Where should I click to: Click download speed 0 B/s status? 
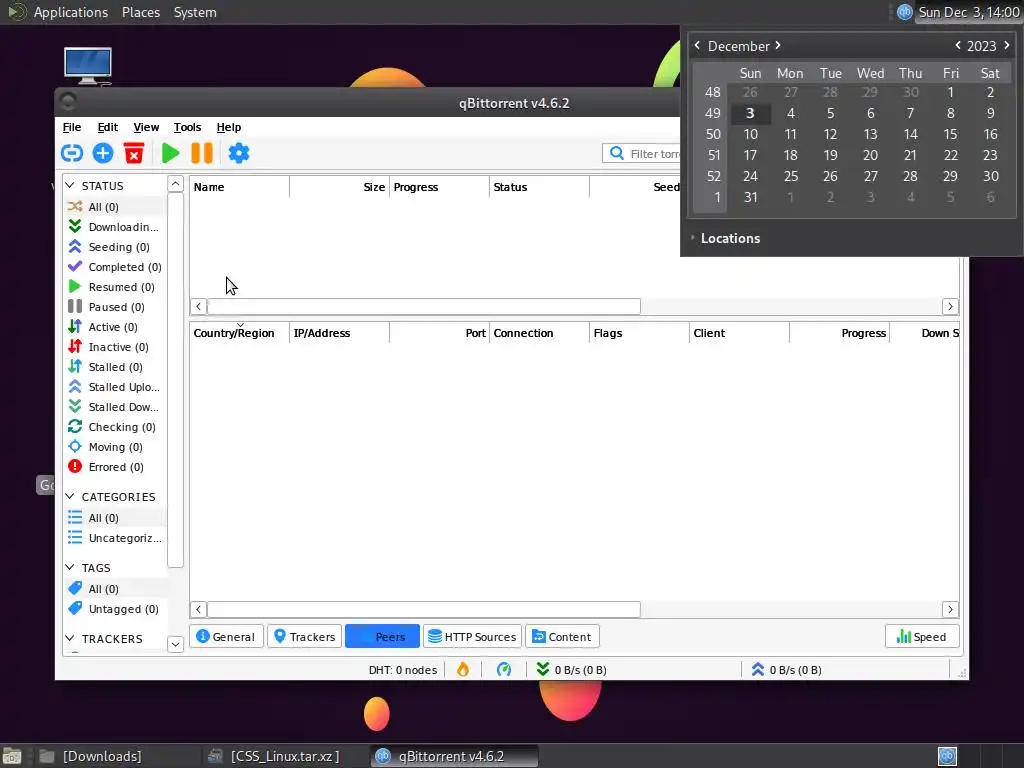571,670
